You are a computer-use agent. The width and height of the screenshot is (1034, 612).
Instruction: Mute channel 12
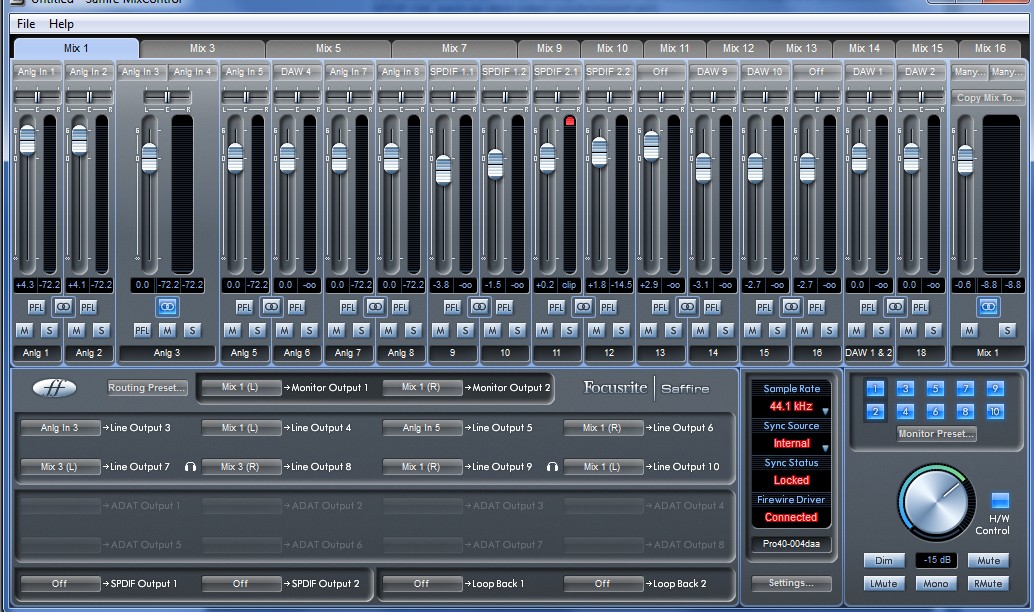point(596,330)
